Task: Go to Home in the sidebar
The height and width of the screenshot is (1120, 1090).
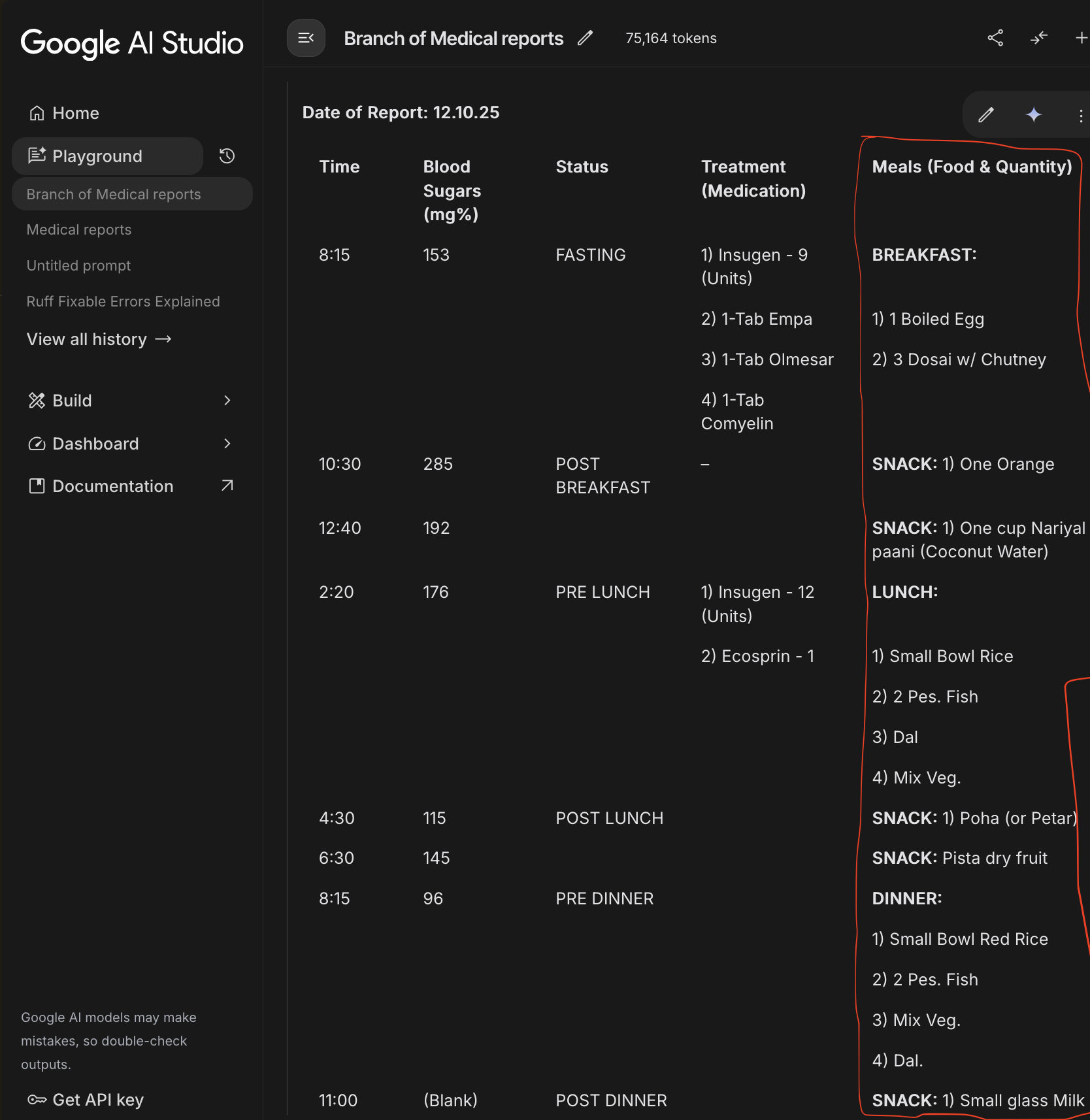Action: click(x=75, y=113)
